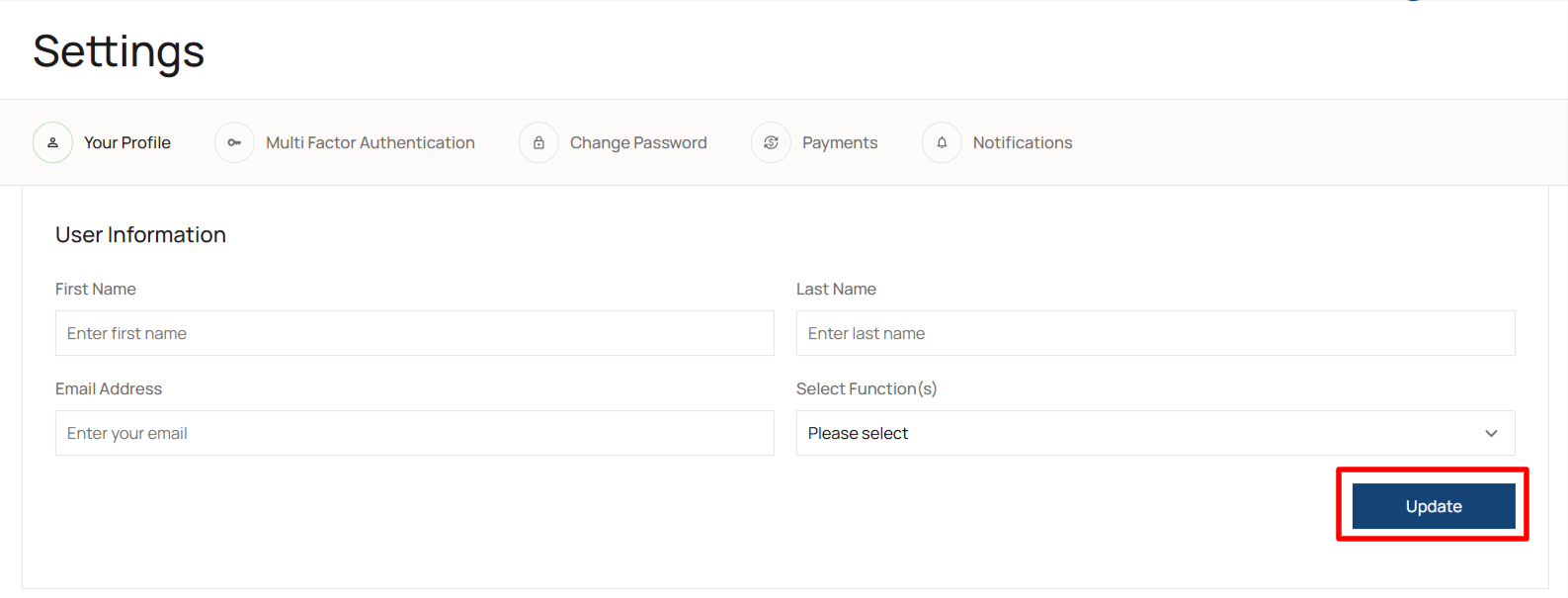This screenshot has width=1568, height=598.
Task: Expand the Please select chevron arrow
Action: coord(1491,433)
